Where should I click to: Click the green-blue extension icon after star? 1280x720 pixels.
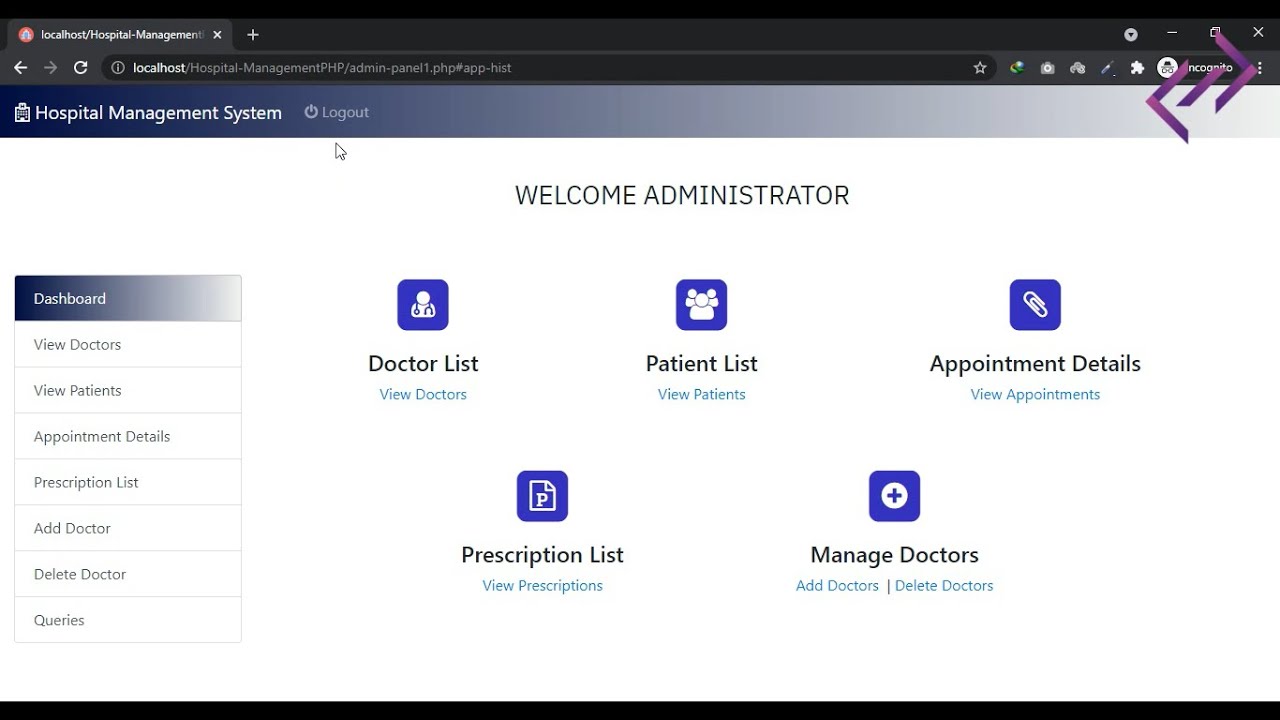(1017, 68)
